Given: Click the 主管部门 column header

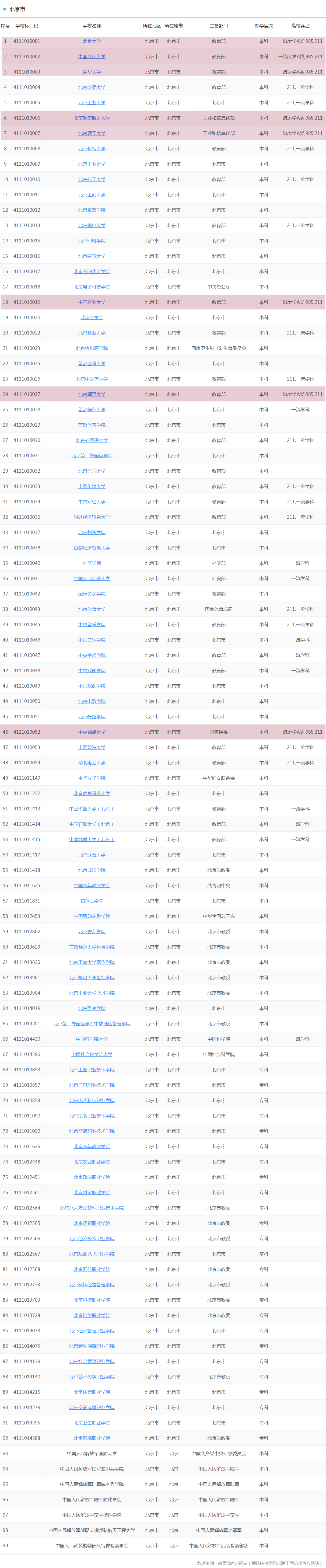Looking at the screenshot, I should point(218,26).
